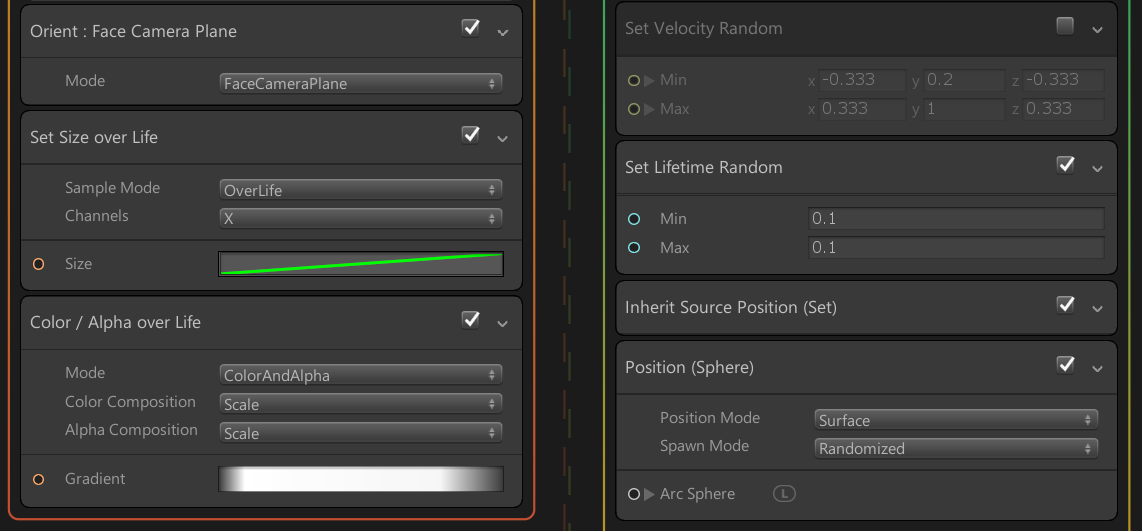Click the lifetime Min port circle

pyautogui.click(x=634, y=219)
